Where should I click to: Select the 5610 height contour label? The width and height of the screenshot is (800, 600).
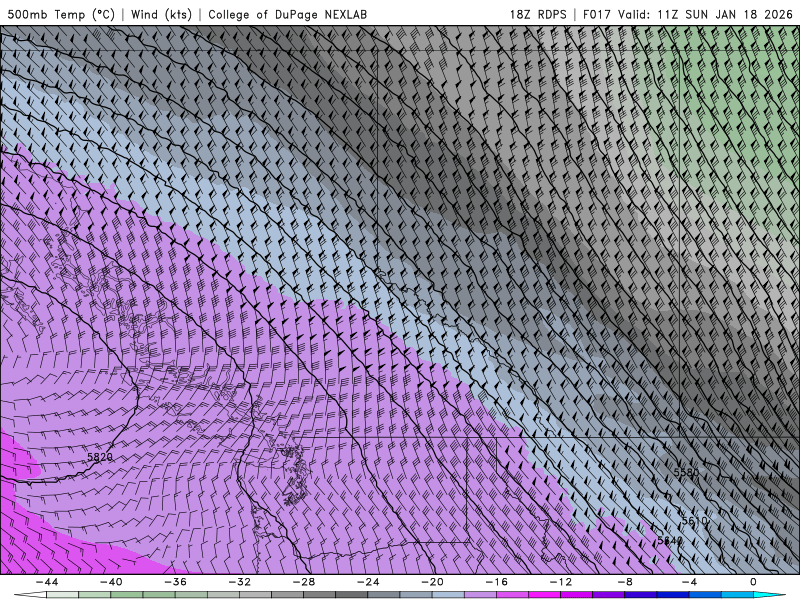click(695, 521)
